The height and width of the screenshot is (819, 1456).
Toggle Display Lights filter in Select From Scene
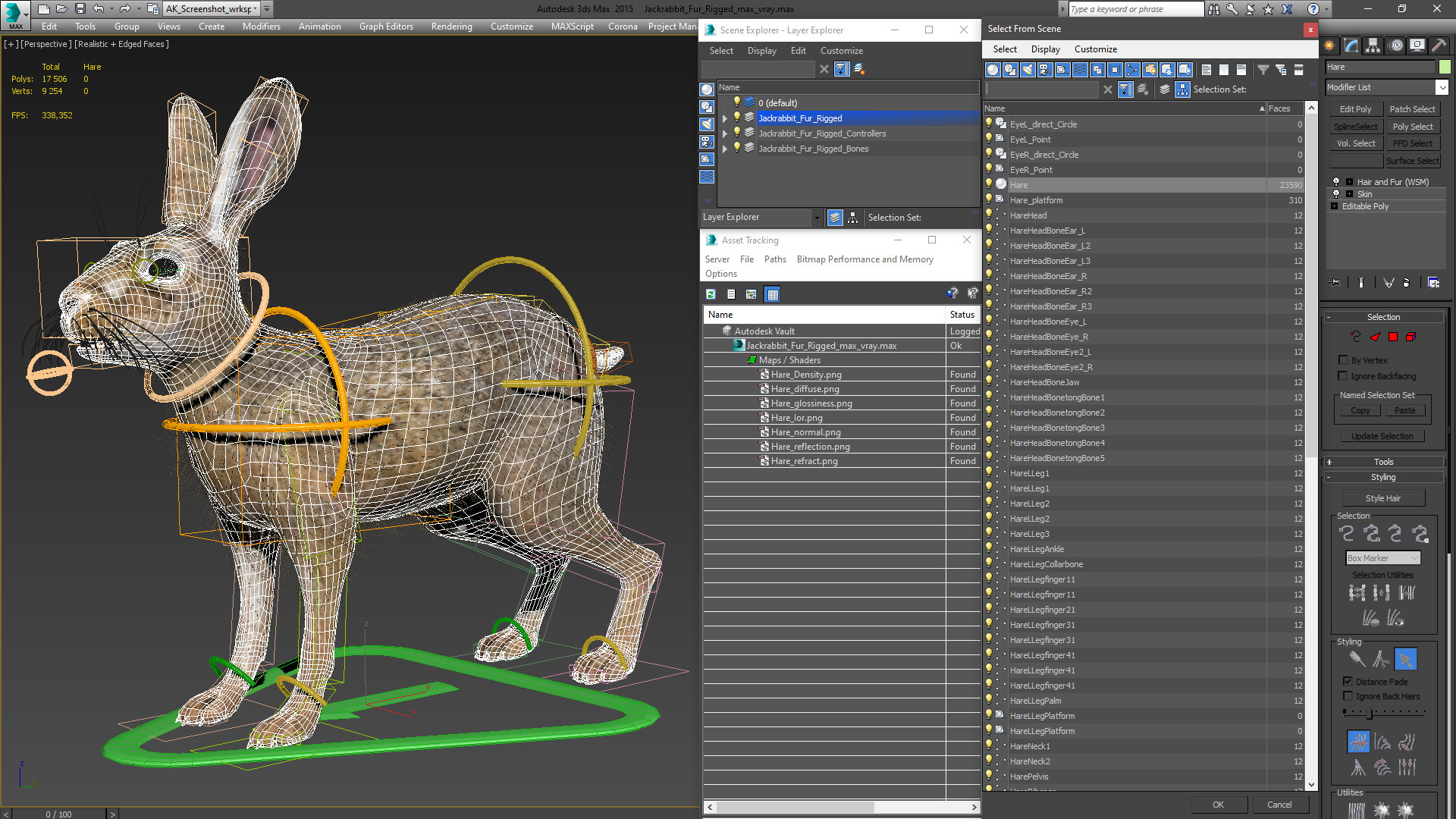[x=1028, y=70]
